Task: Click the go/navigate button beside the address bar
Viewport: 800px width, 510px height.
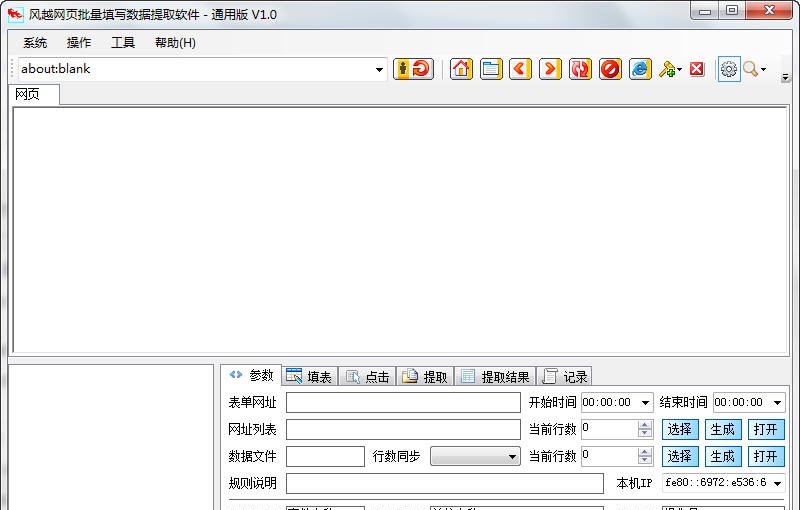Action: pos(413,69)
